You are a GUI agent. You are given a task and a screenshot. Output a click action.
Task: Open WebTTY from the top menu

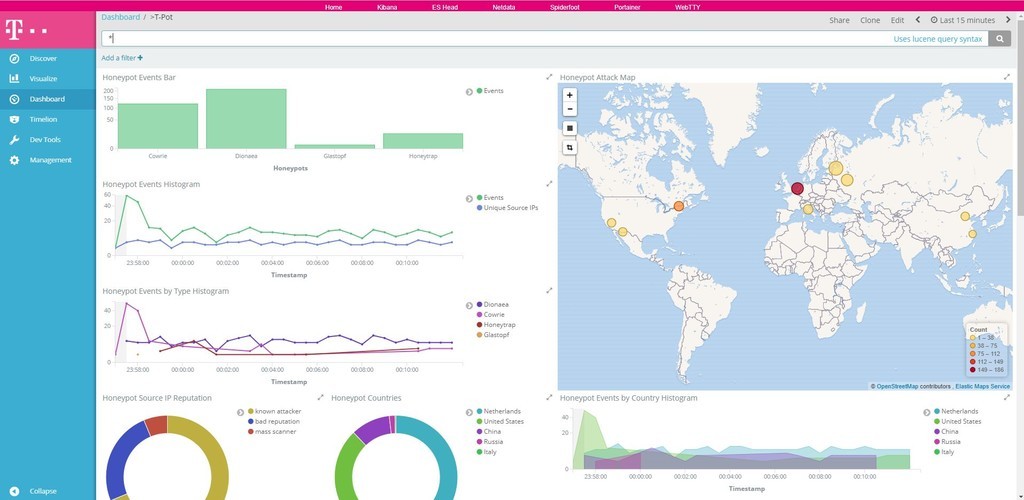click(x=688, y=7)
